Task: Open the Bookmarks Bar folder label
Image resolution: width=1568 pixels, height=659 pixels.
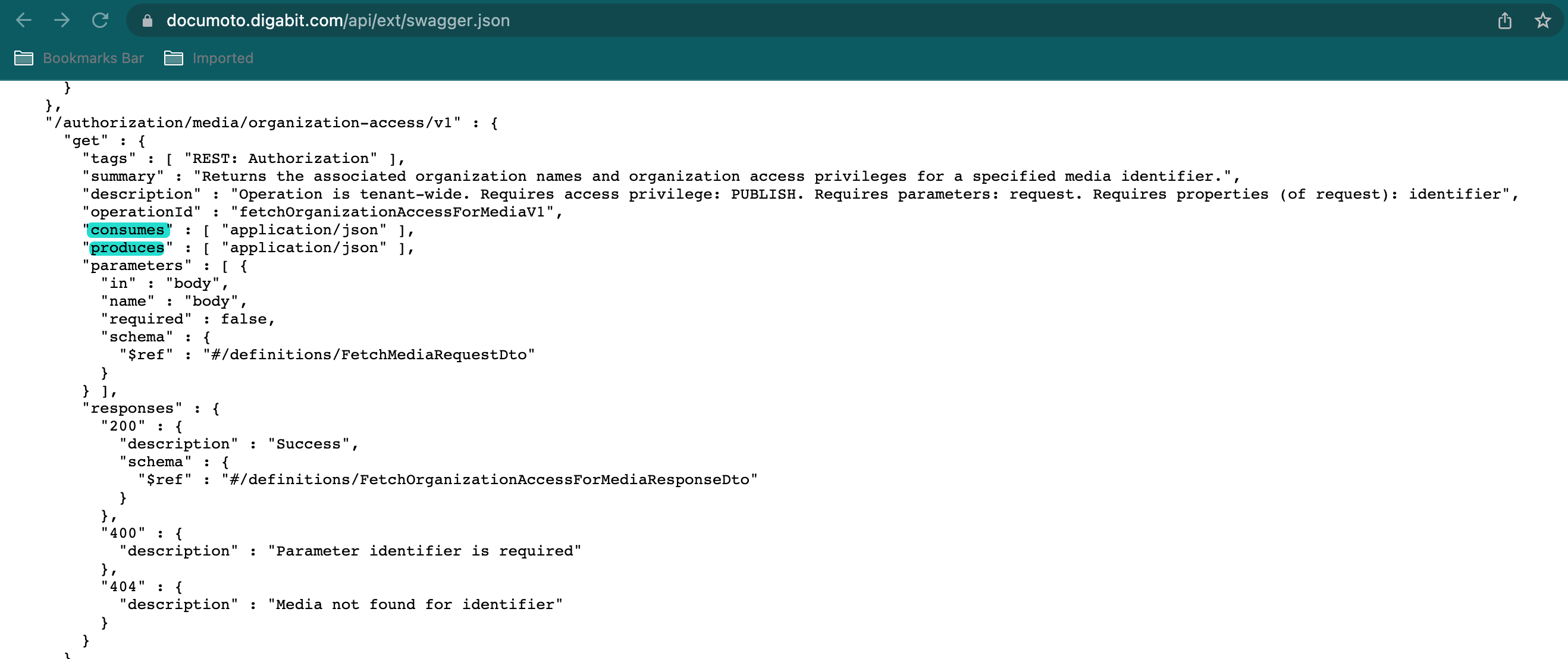Action: pos(93,58)
